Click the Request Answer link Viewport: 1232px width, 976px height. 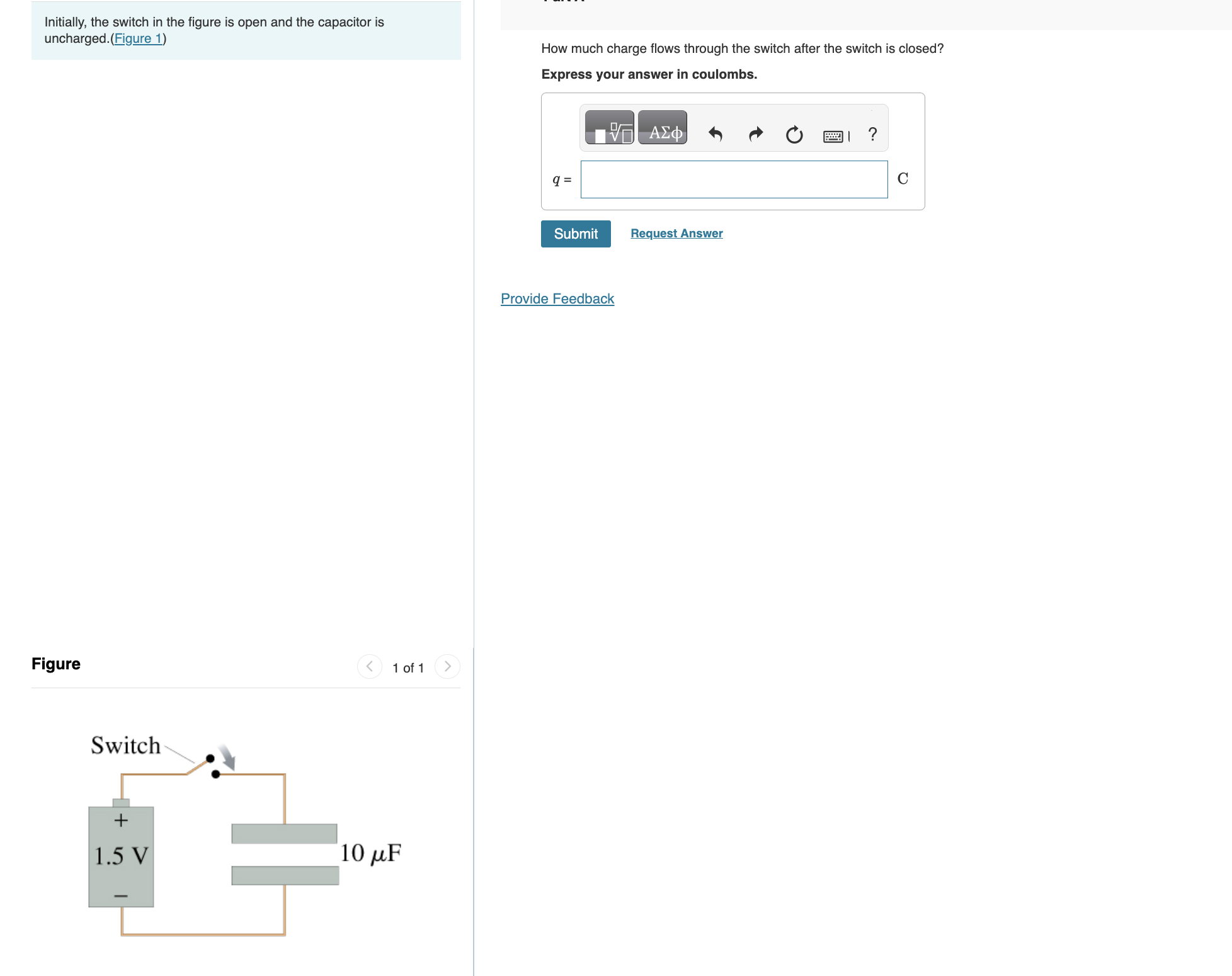click(676, 233)
